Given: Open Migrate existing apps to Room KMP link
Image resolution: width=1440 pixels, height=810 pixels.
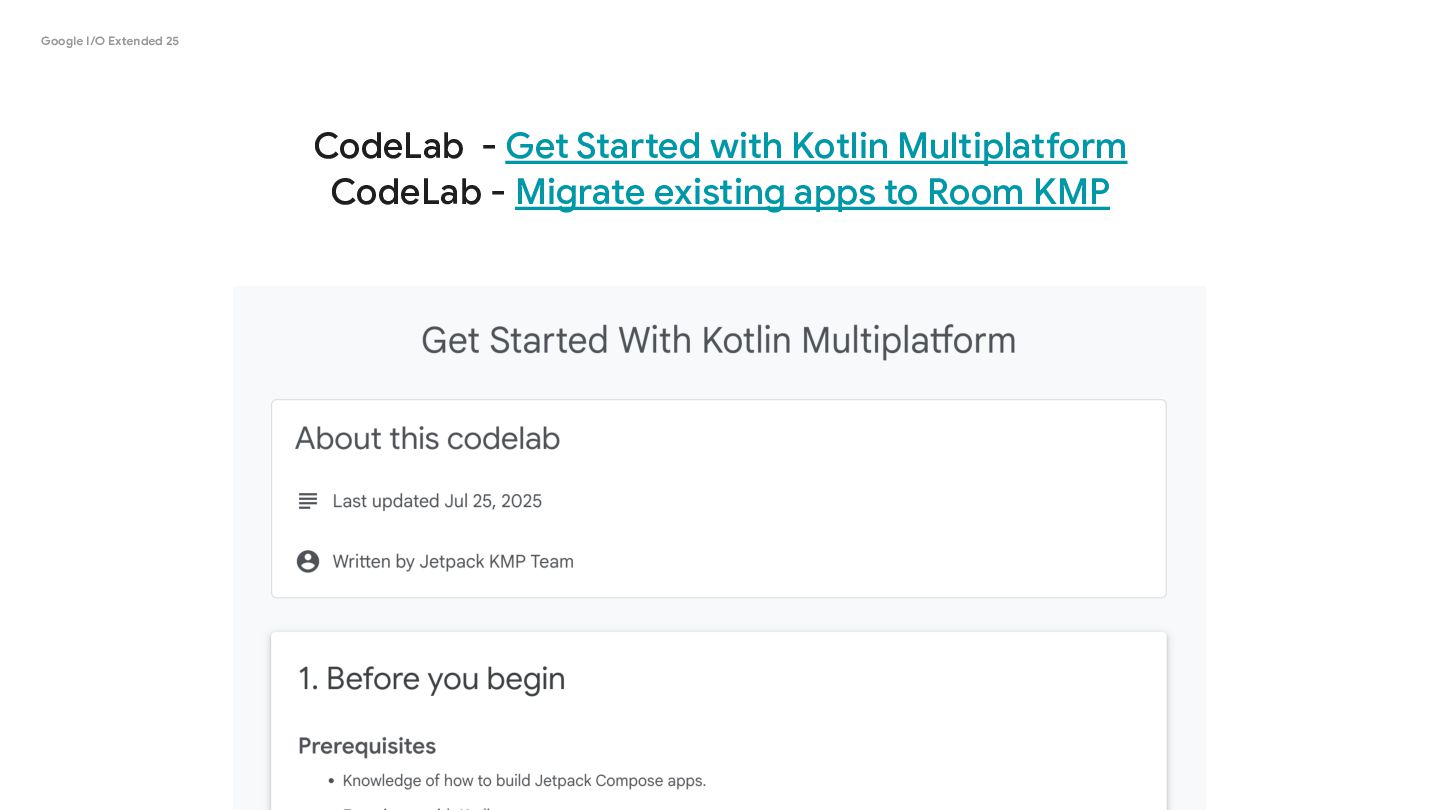Looking at the screenshot, I should (812, 192).
